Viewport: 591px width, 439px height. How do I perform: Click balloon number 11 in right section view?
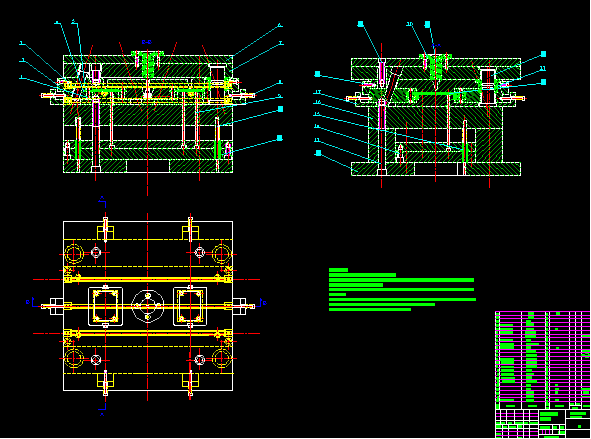543,68
